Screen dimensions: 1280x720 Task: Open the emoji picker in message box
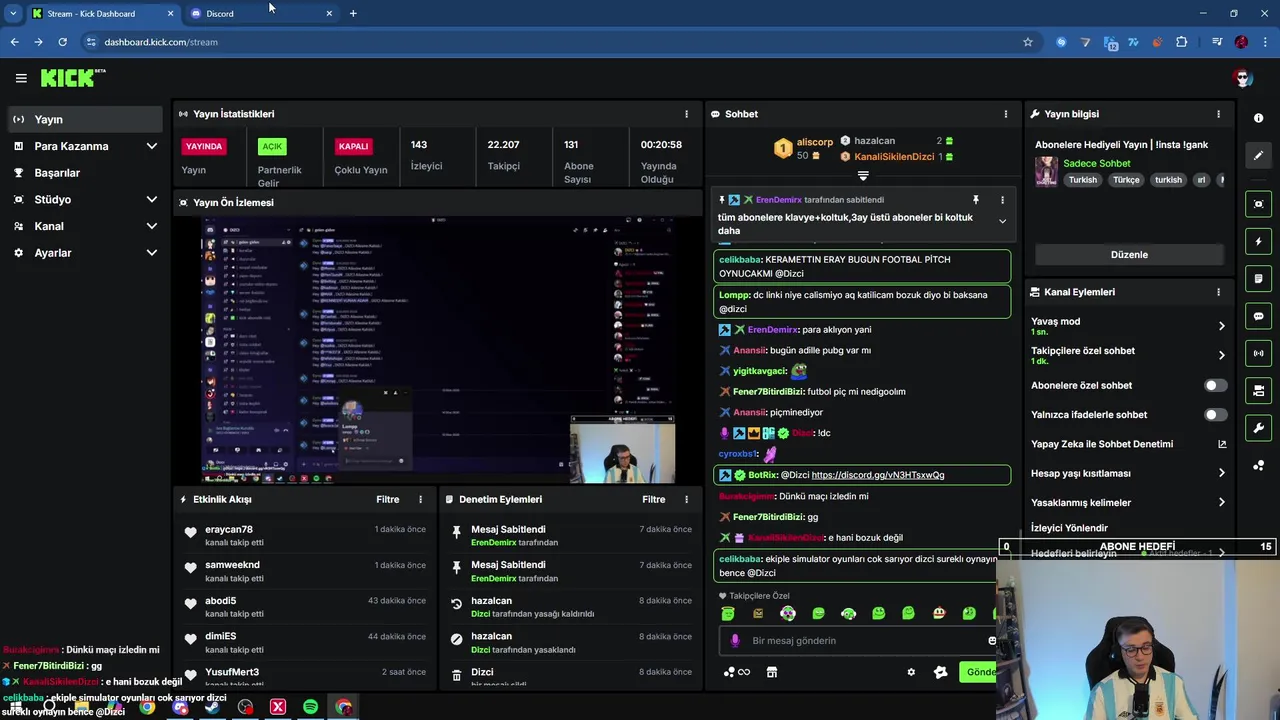point(992,640)
